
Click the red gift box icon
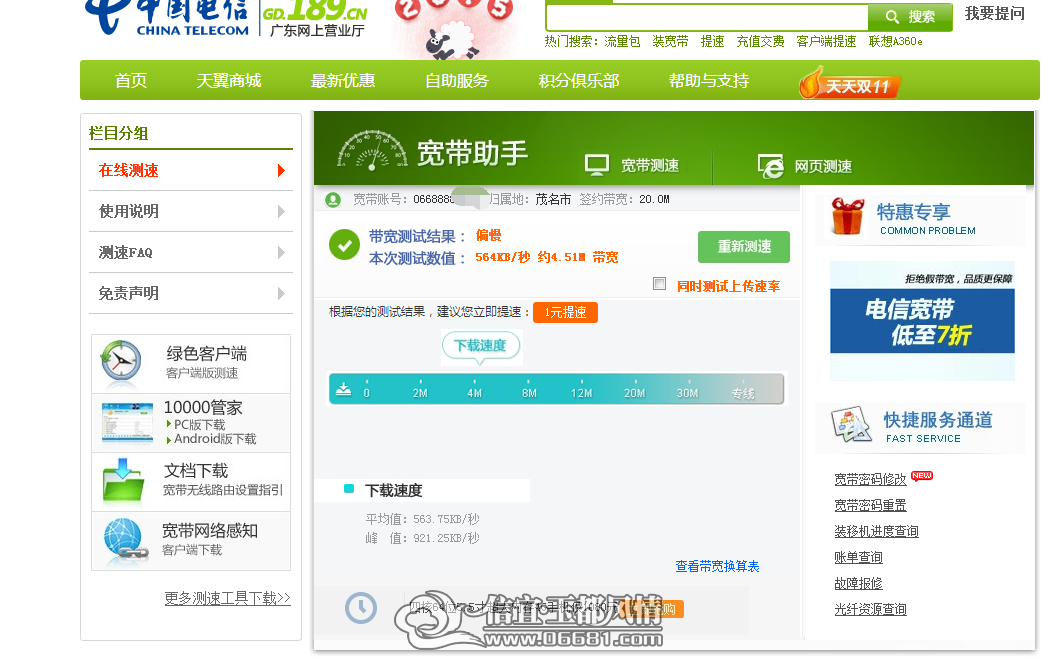point(847,217)
